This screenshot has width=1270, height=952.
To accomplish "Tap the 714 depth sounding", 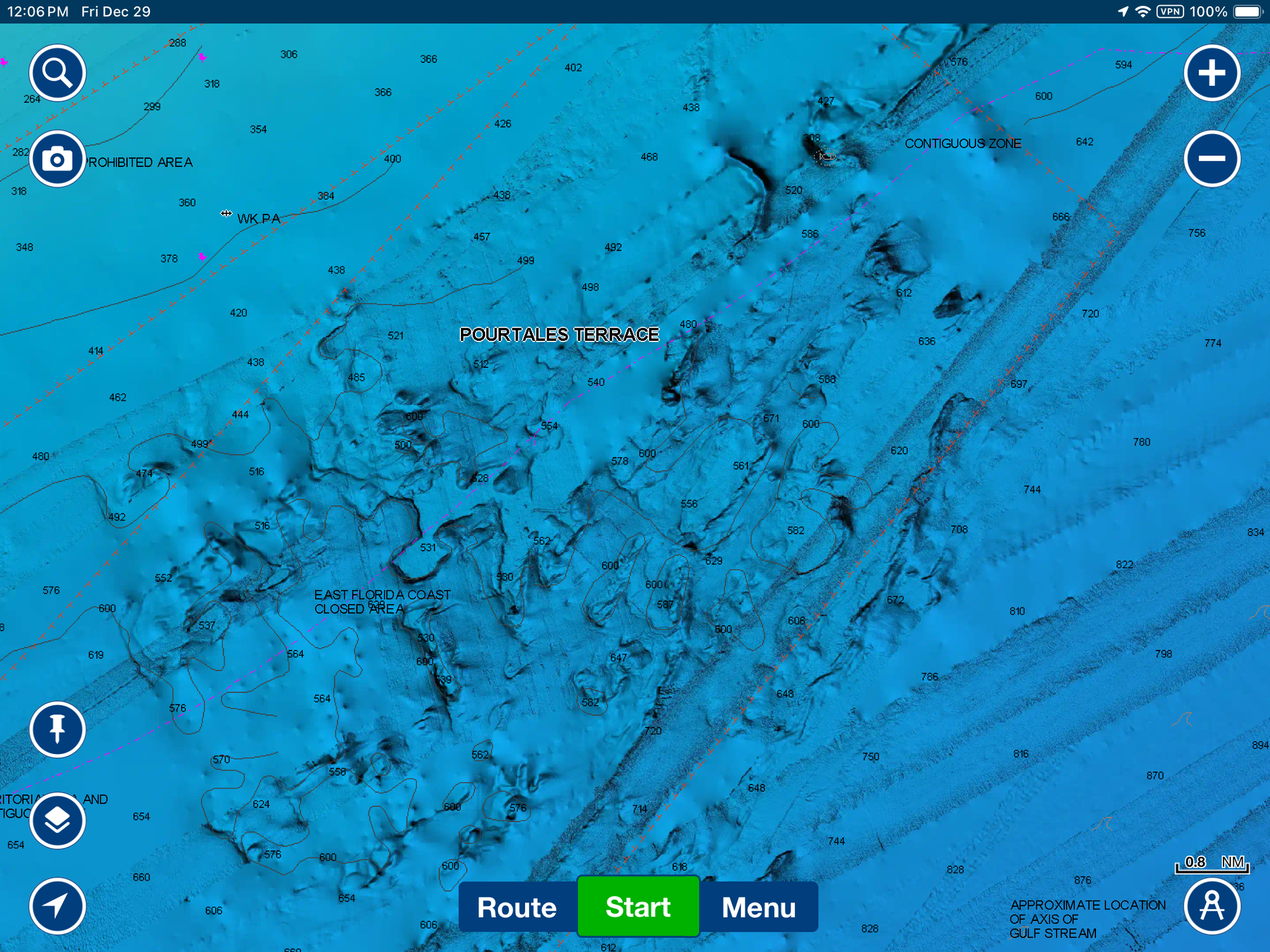I will click(639, 809).
